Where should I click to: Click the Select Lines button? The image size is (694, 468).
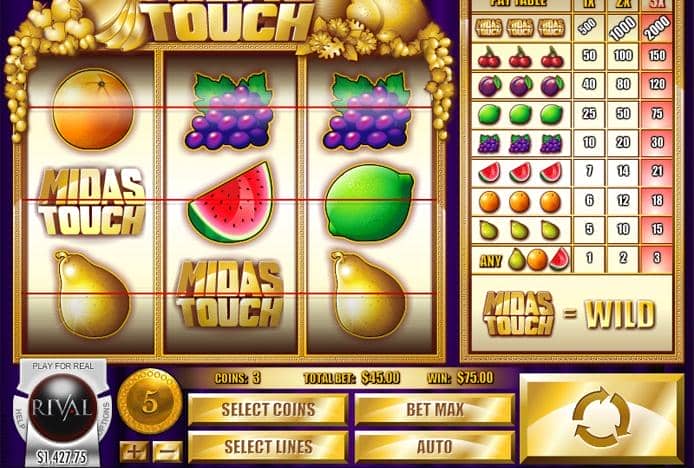268,447
